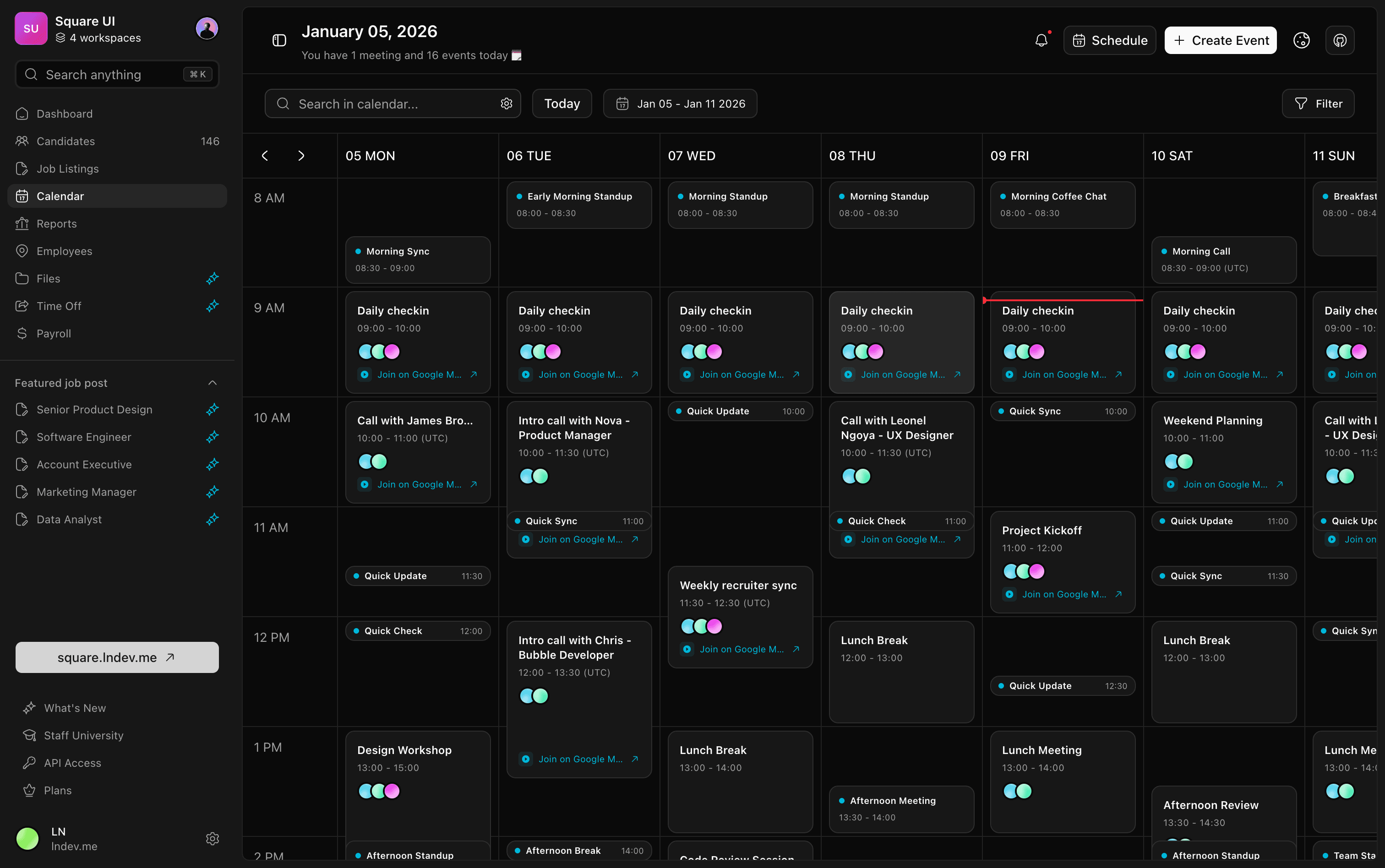Toggle the sidebar collapse control
The image size is (1385, 868).
point(280,40)
